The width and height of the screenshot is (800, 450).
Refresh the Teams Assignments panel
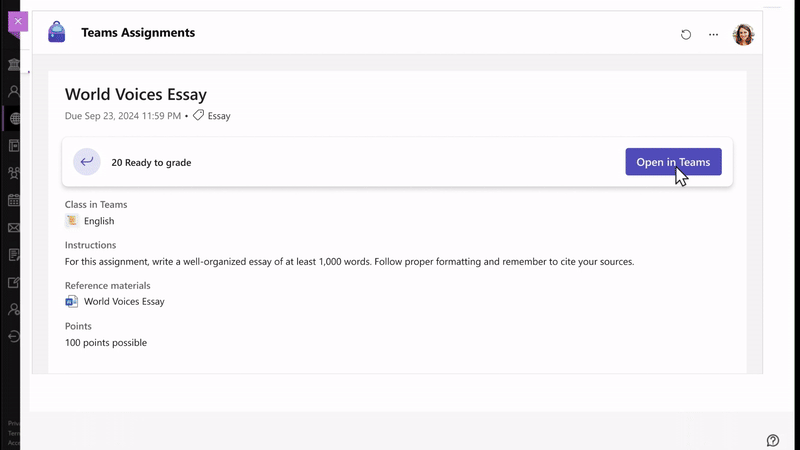[686, 35]
